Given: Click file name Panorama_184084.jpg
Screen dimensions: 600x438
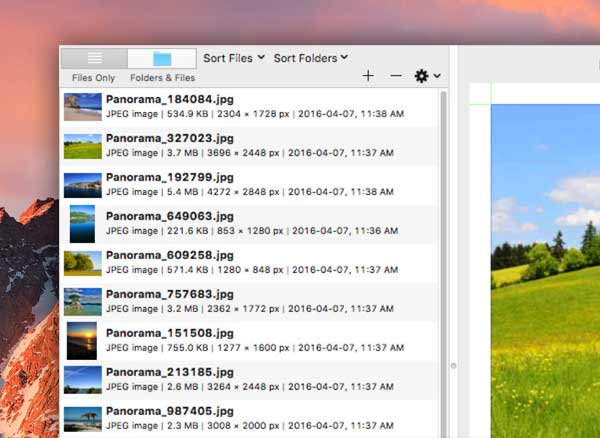Looking at the screenshot, I should point(170,99).
